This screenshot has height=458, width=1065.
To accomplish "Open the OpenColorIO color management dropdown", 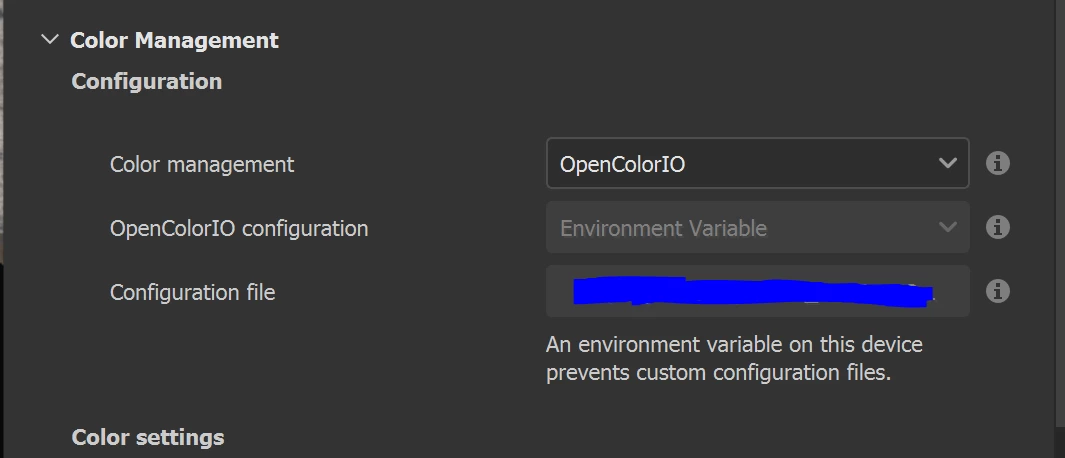I will coord(757,163).
